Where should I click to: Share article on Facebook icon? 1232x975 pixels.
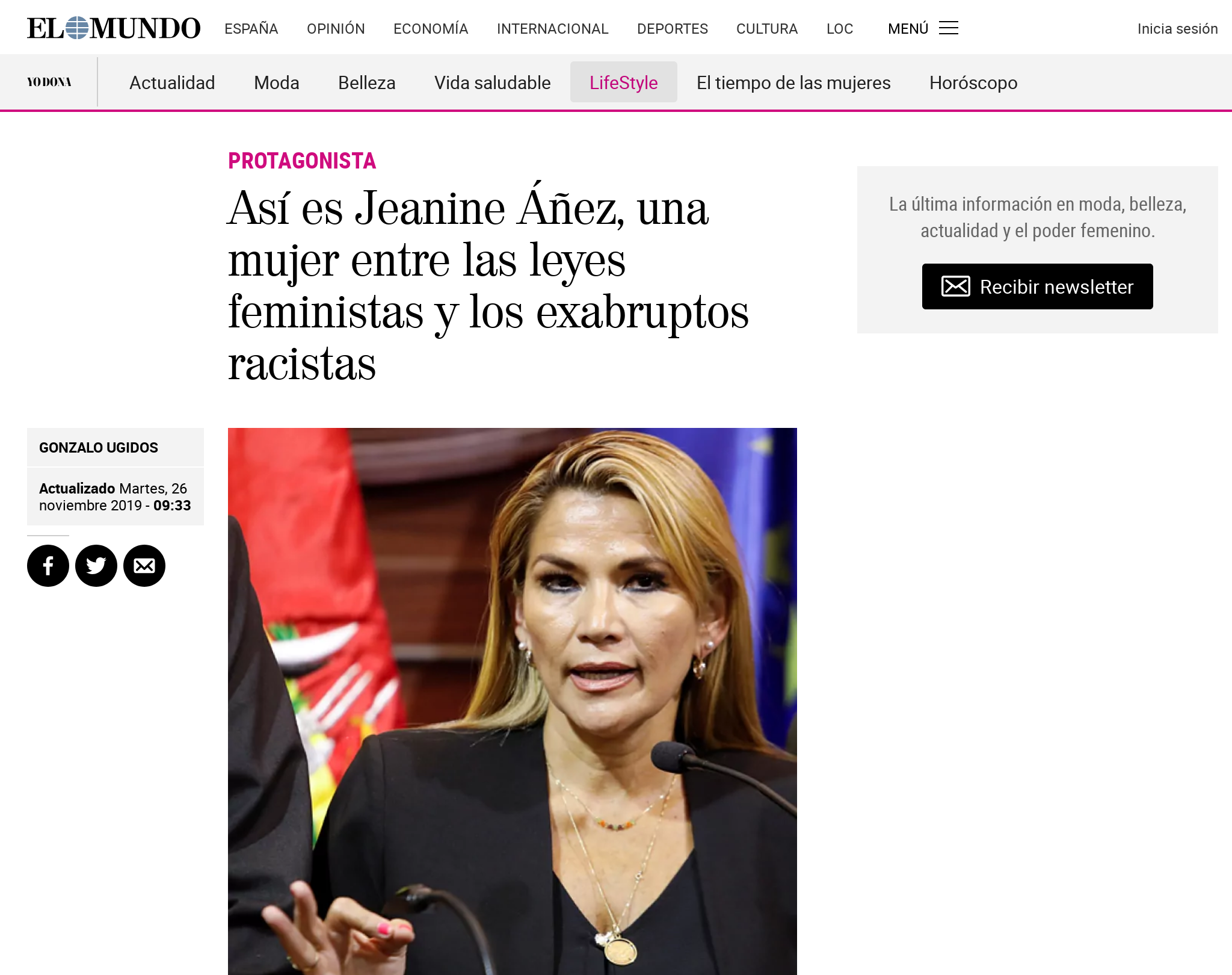(48, 566)
